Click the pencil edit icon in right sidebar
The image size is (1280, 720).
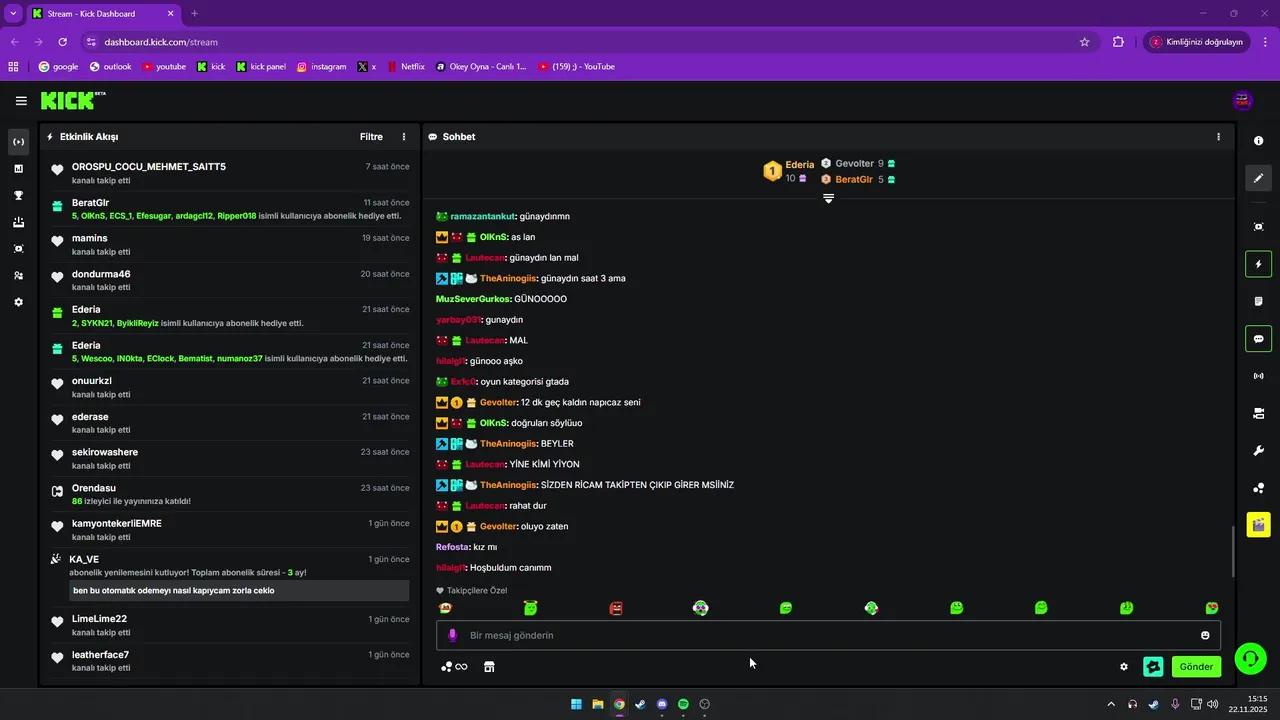tap(1258, 178)
